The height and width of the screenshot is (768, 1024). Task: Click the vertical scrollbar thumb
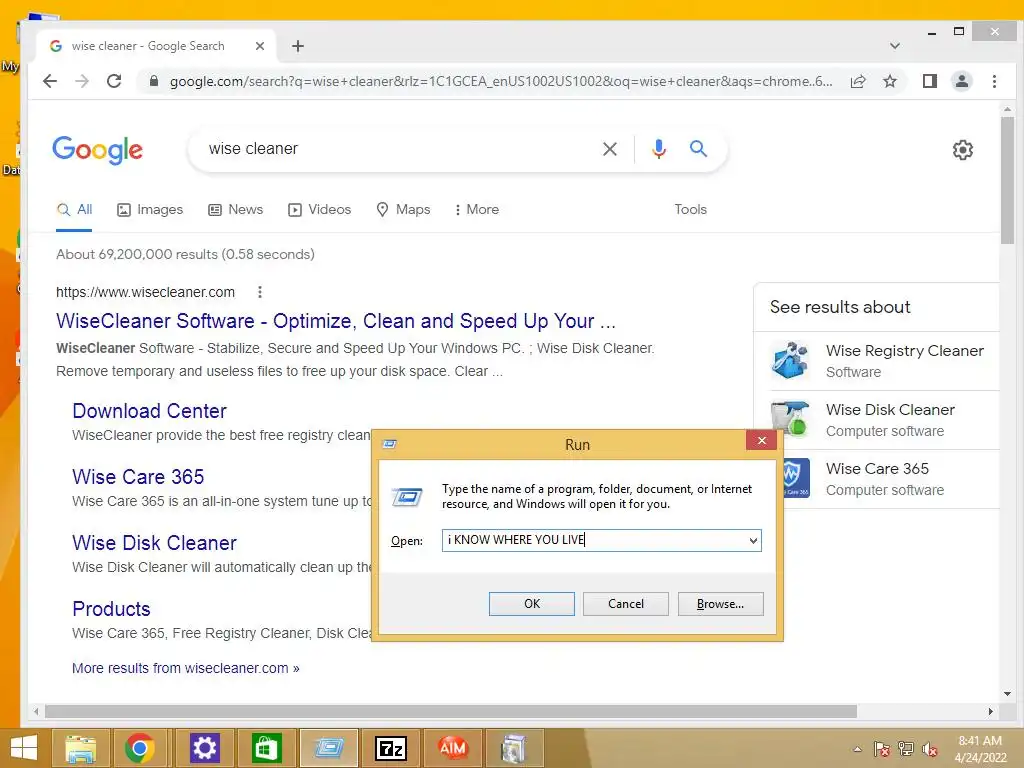coord(1007,180)
